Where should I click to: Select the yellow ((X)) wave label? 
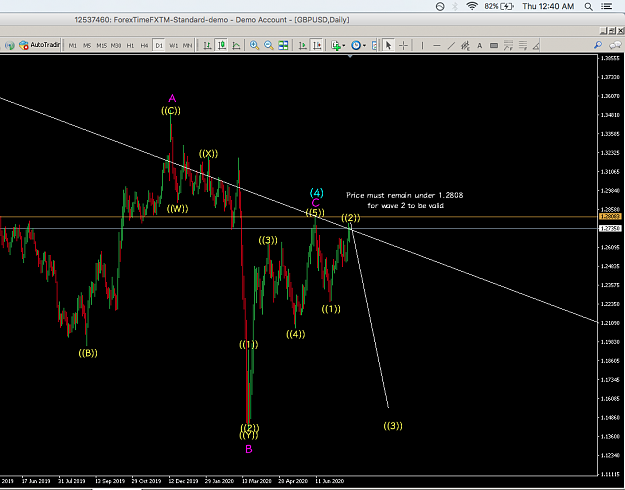[x=208, y=154]
